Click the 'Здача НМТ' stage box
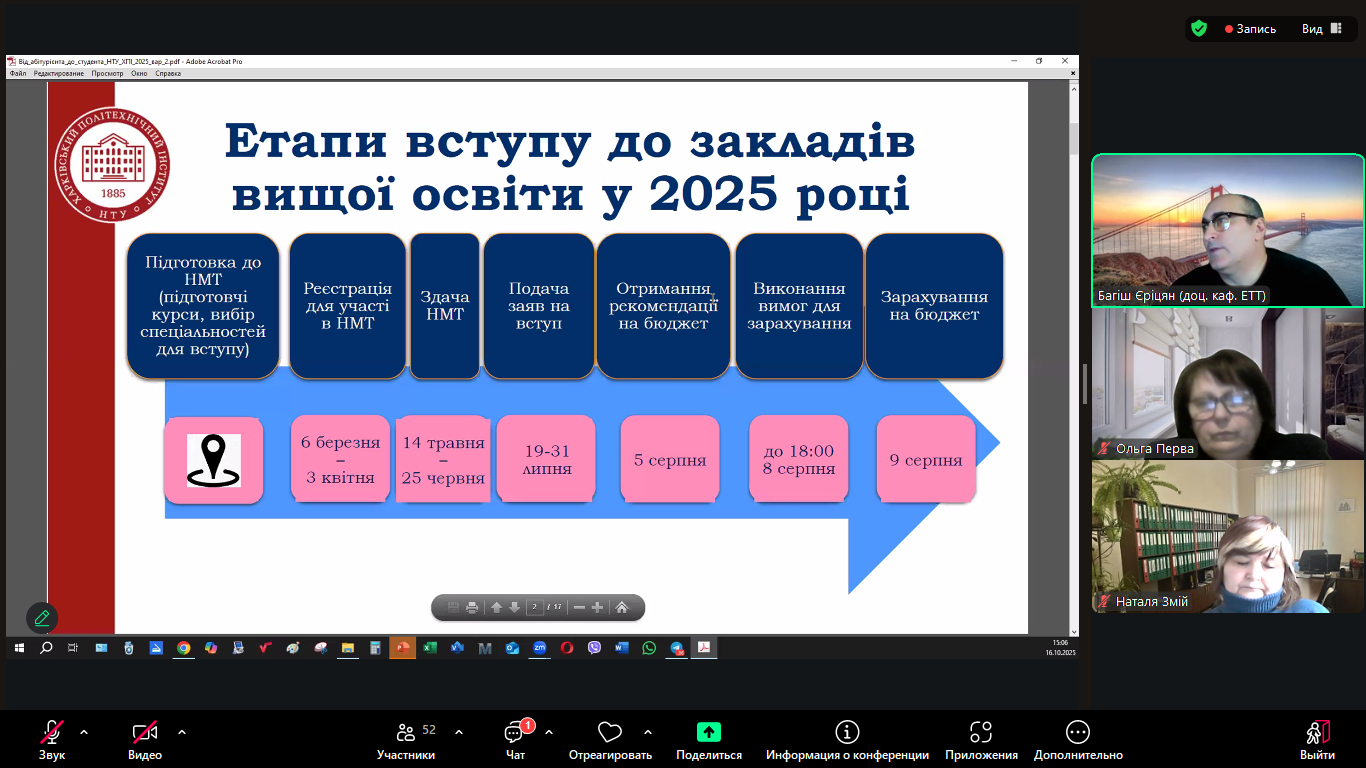 [x=444, y=306]
